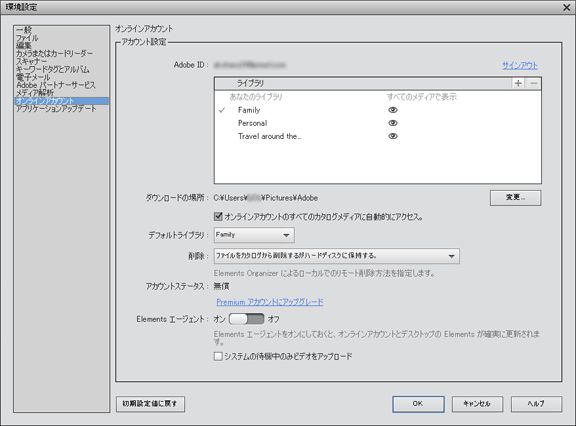Click the ライブラリ column header
This screenshot has height=426, width=576.
(x=250, y=83)
